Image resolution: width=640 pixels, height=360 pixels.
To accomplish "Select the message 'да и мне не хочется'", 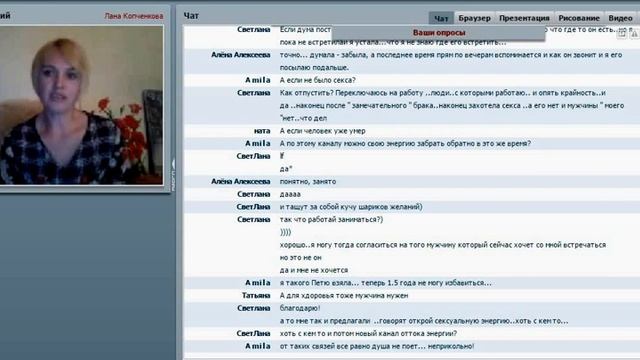I will click(314, 270).
